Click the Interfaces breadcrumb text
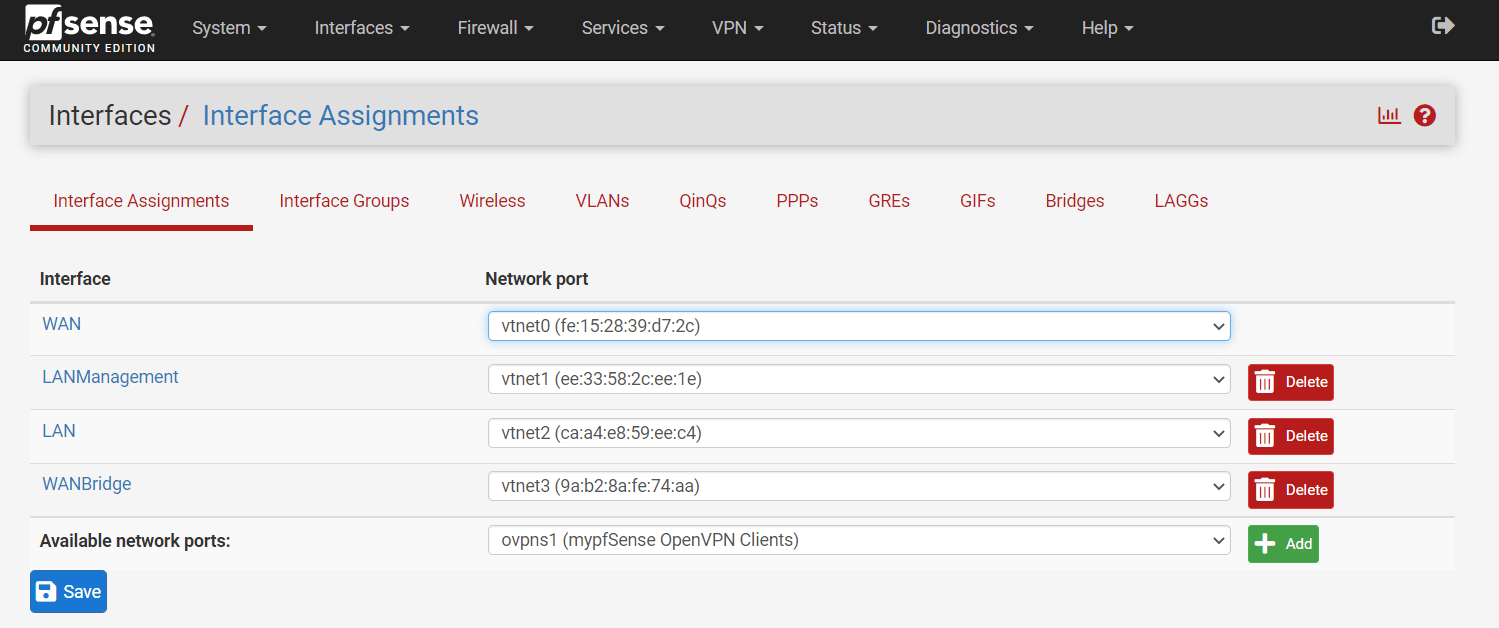This screenshot has width=1499, height=628. click(x=110, y=116)
